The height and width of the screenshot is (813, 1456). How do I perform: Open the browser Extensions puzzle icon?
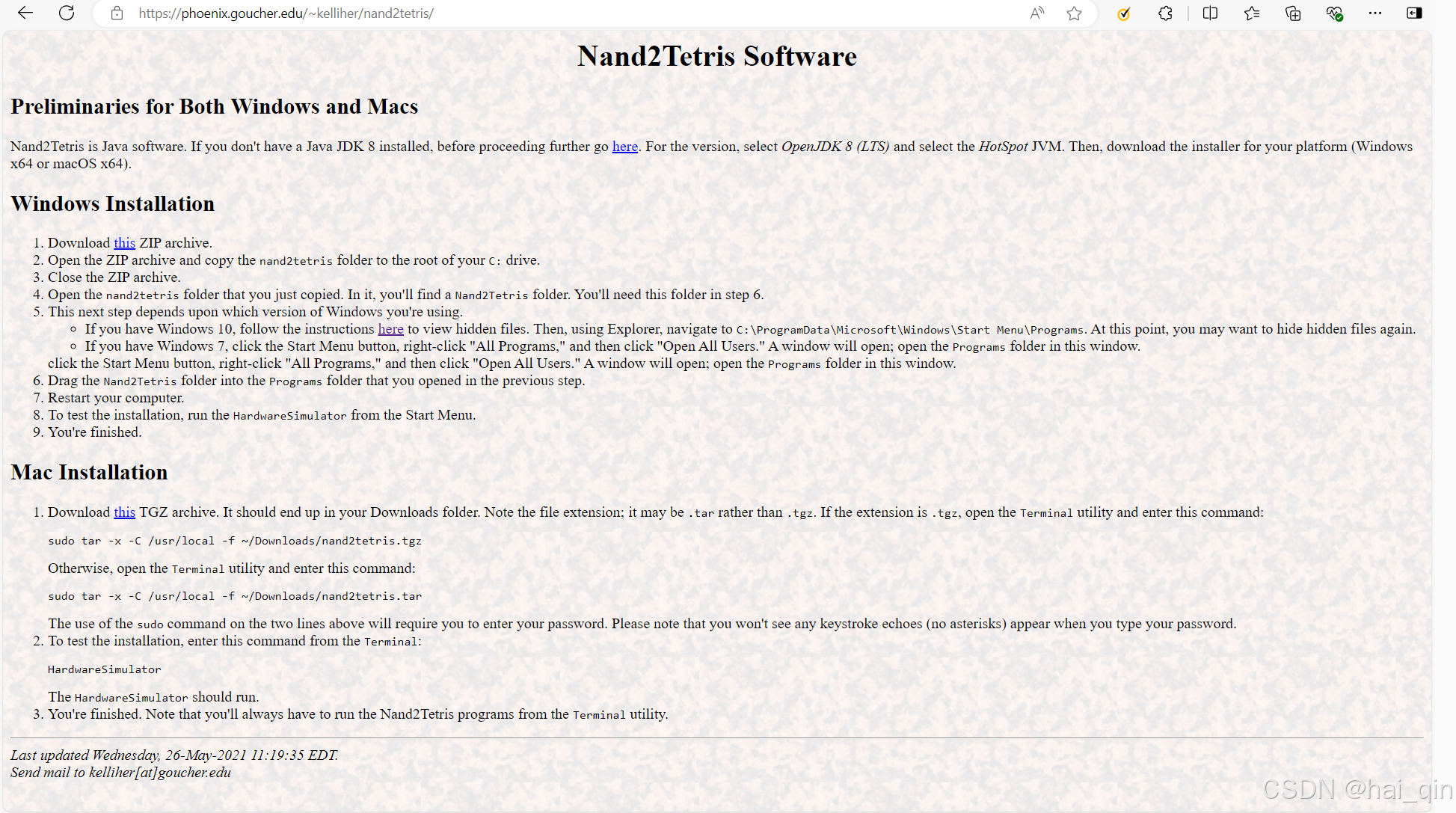[x=1164, y=13]
